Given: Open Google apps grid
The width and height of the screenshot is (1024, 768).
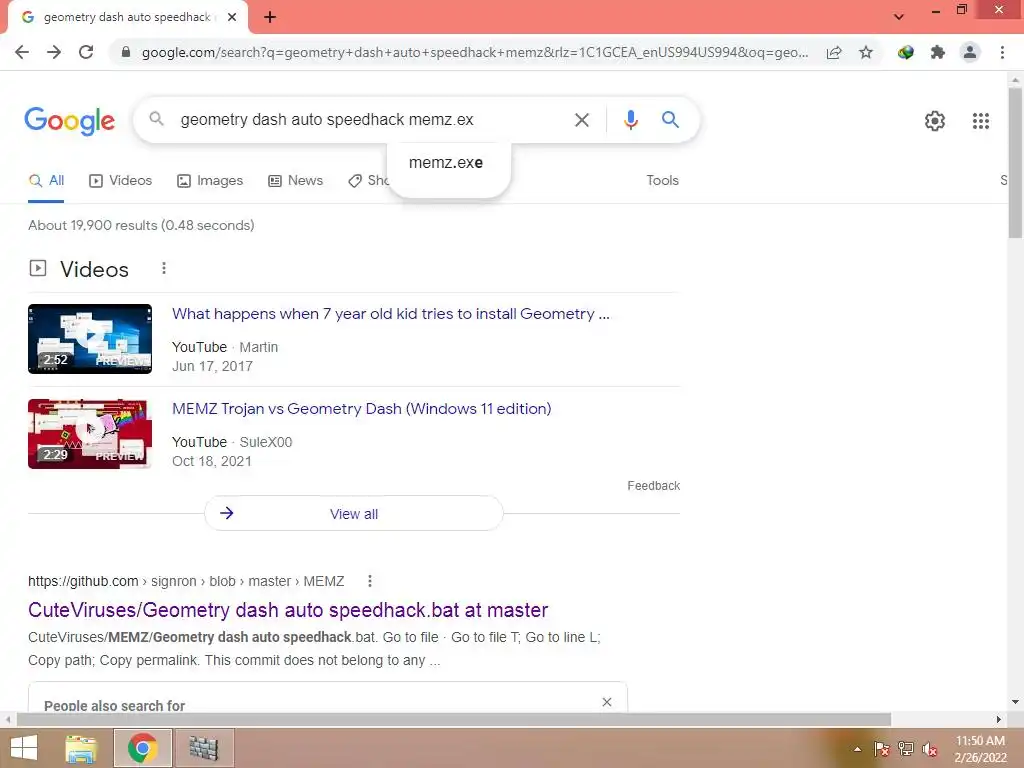Looking at the screenshot, I should (x=980, y=121).
